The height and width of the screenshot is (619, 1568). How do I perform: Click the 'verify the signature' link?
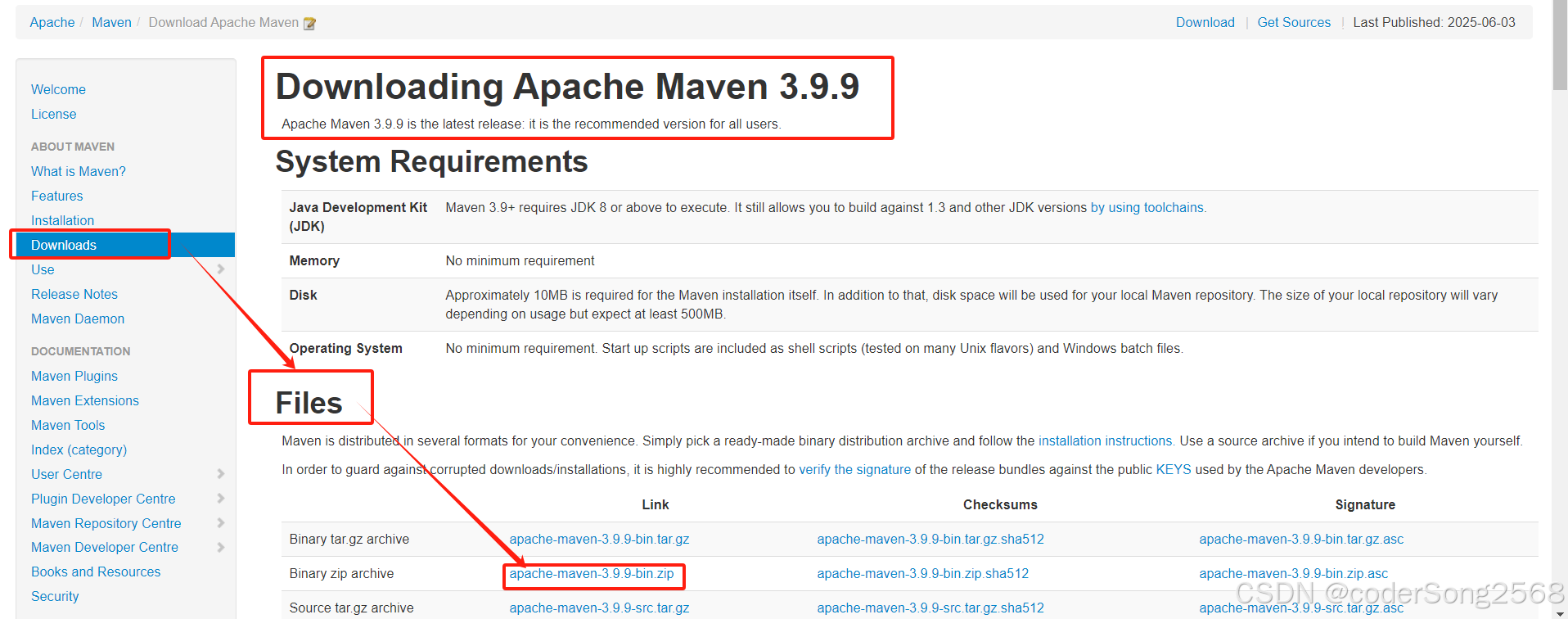(x=854, y=470)
